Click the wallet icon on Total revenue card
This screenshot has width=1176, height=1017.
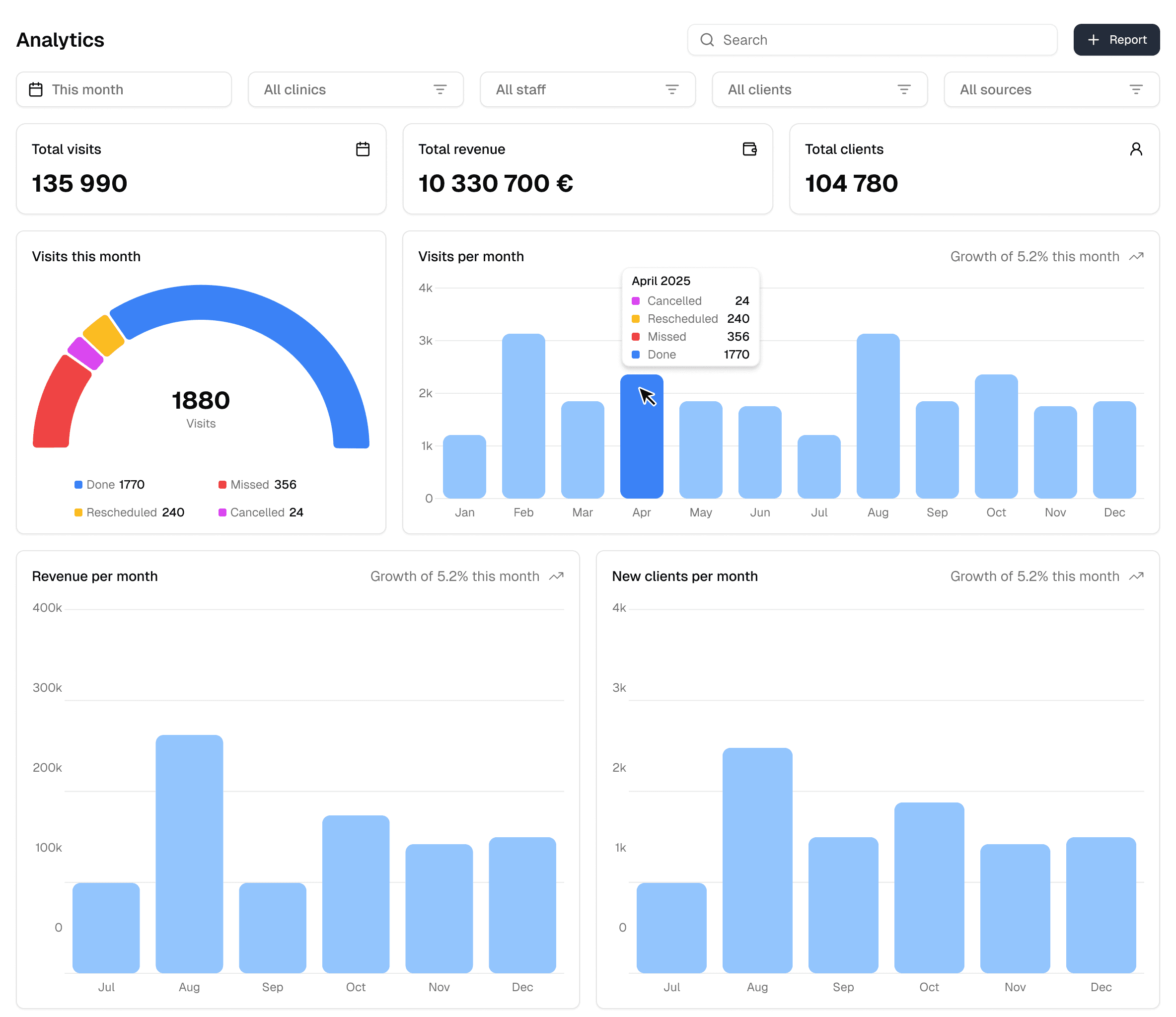click(749, 148)
